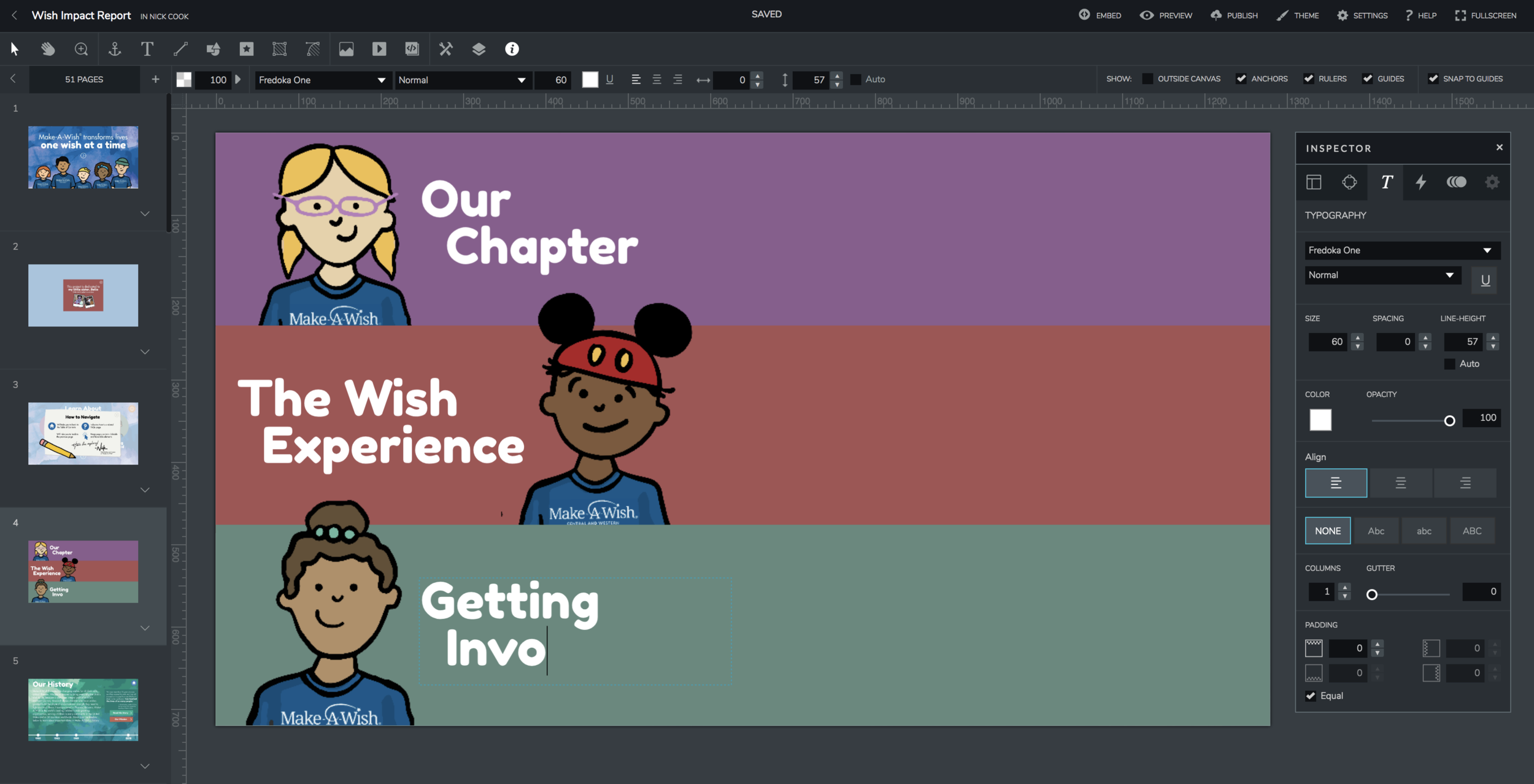Set text case to uppercase ABC
The image size is (1534, 784).
(x=1472, y=531)
